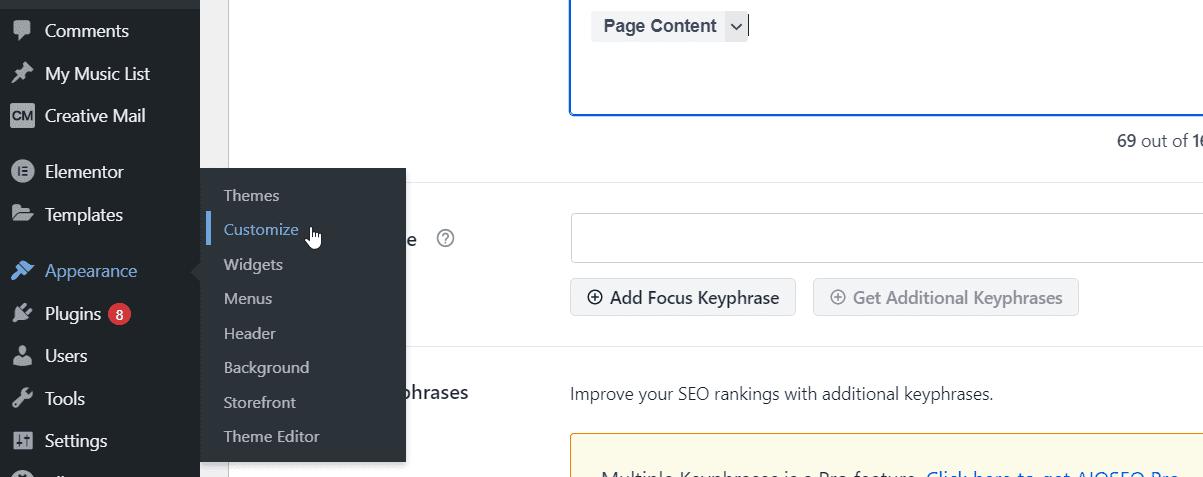Screen dimensions: 1203x477
Task: Click the Settings sliders icon
Action: 22,441
